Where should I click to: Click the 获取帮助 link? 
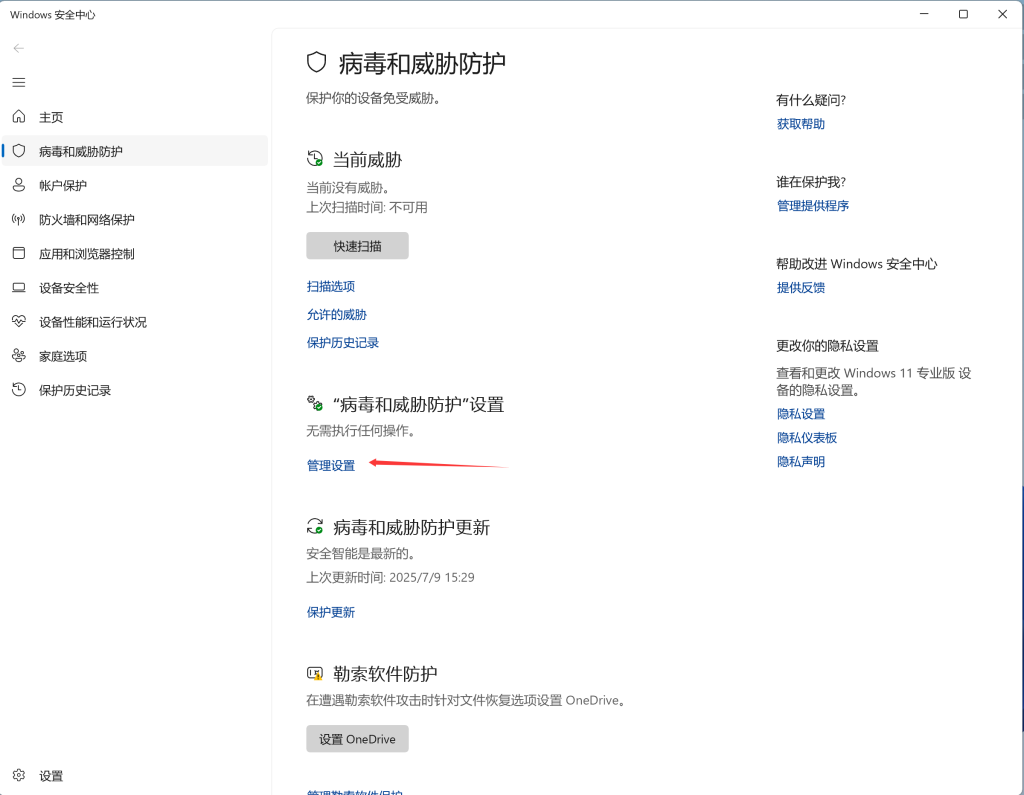(801, 124)
